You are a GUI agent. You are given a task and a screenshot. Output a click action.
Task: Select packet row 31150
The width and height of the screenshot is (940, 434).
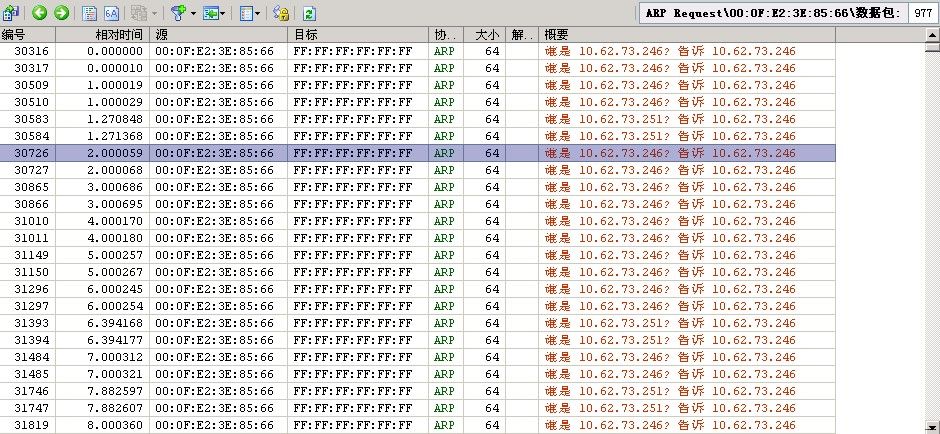[x=417, y=272]
